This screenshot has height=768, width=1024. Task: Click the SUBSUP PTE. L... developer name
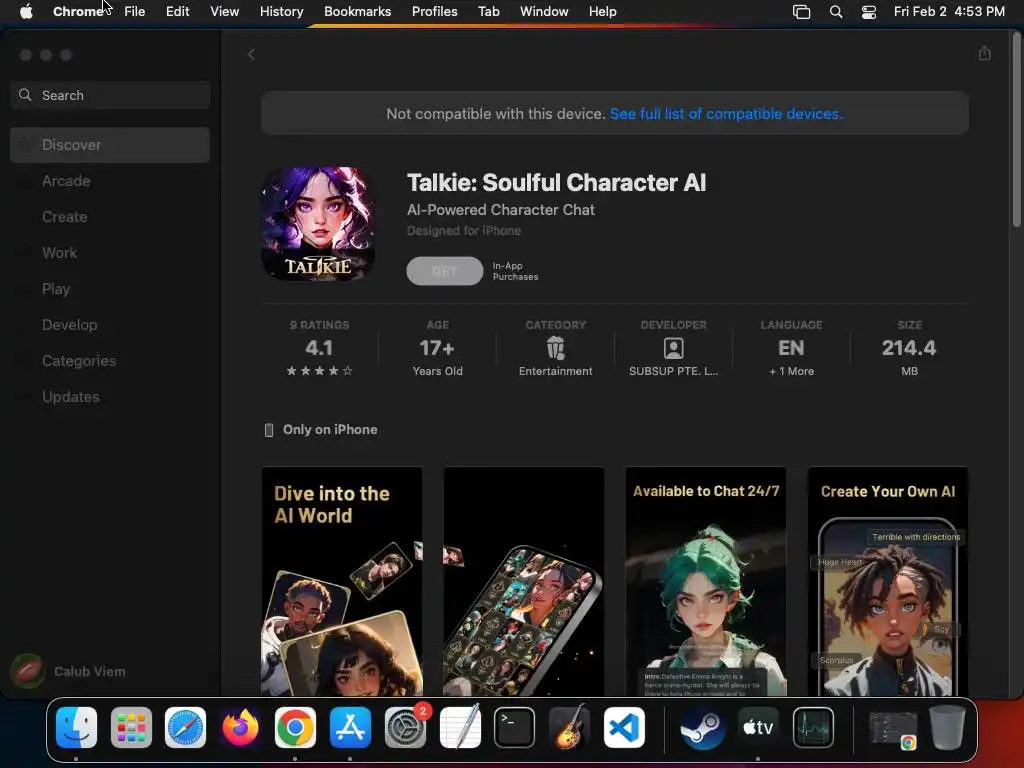(x=673, y=371)
